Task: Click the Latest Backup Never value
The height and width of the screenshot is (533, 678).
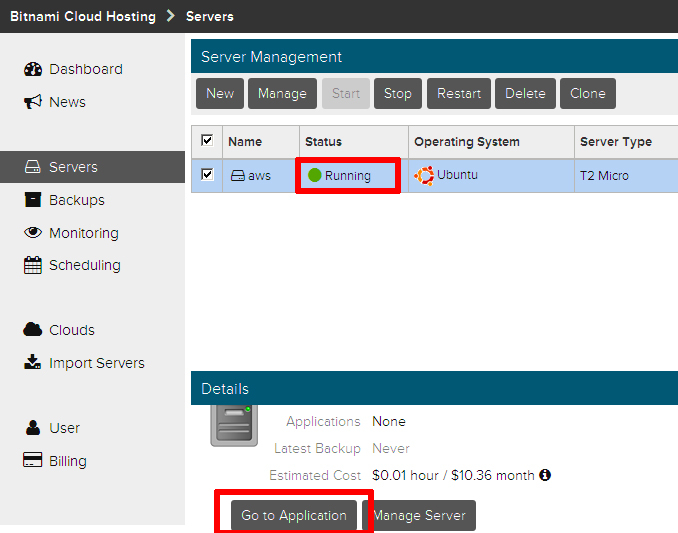Action: (x=391, y=448)
